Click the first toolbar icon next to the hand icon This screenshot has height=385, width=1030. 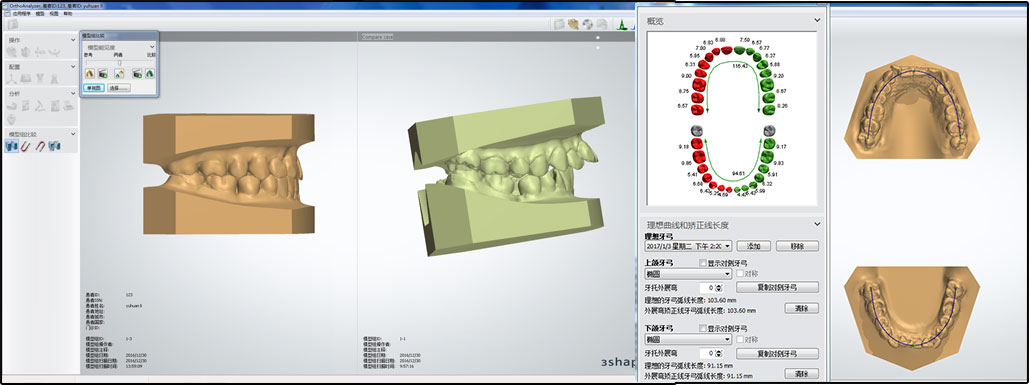click(x=559, y=24)
